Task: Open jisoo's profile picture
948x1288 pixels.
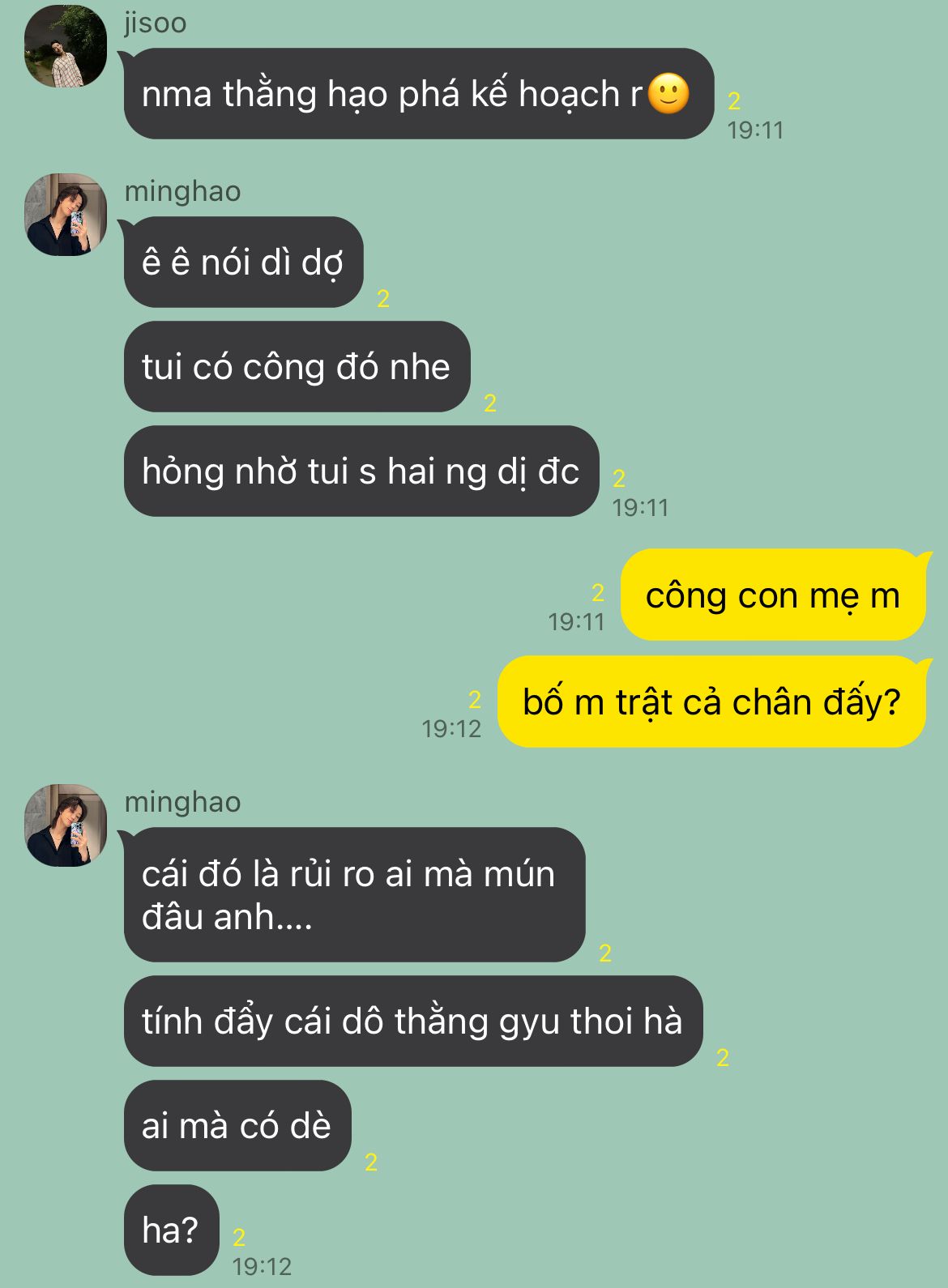Action: (x=66, y=45)
